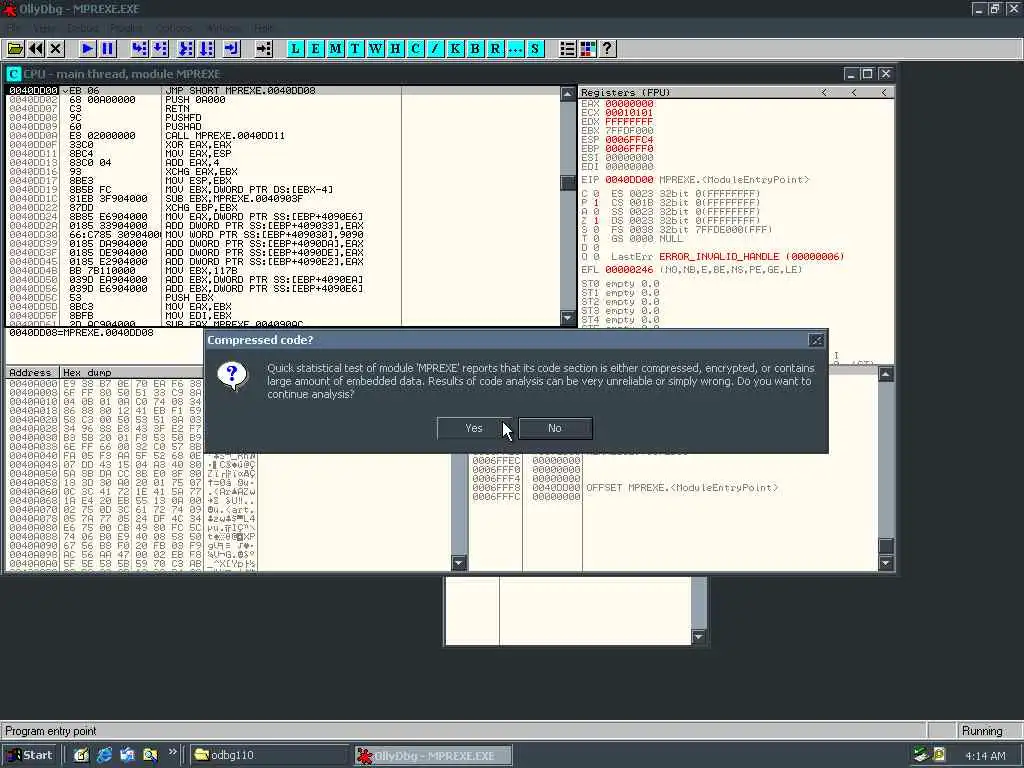Click EIP register value 0040DD00
Image resolution: width=1024 pixels, height=768 pixels.
pos(629,180)
